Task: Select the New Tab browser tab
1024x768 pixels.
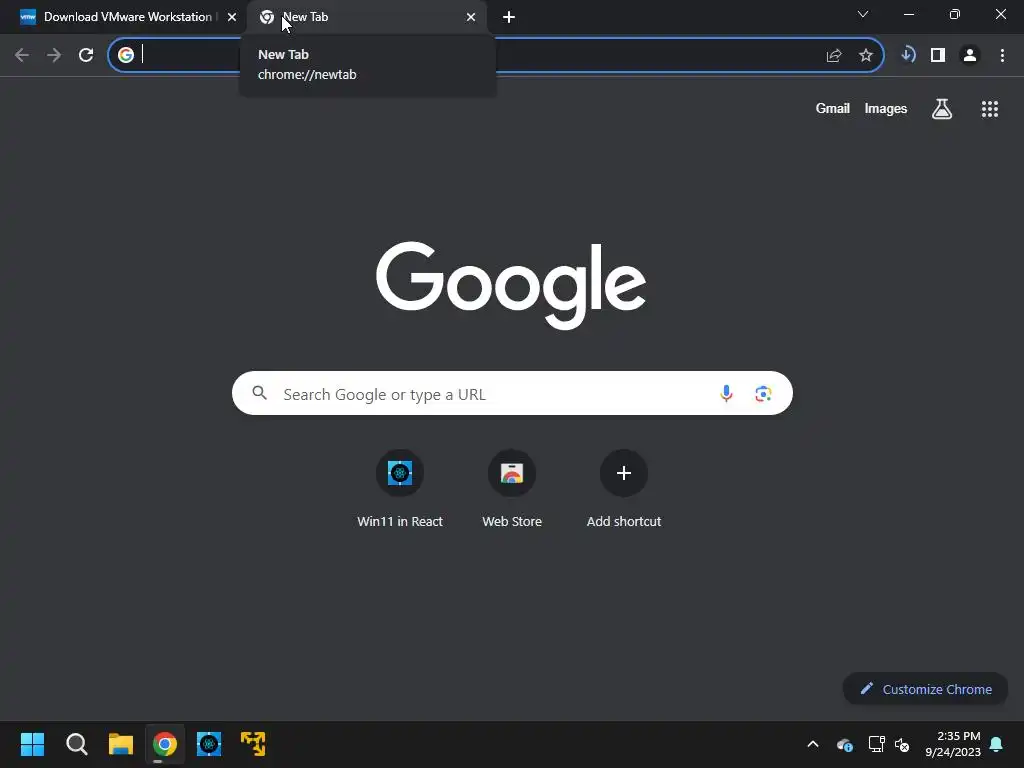Action: 366,17
